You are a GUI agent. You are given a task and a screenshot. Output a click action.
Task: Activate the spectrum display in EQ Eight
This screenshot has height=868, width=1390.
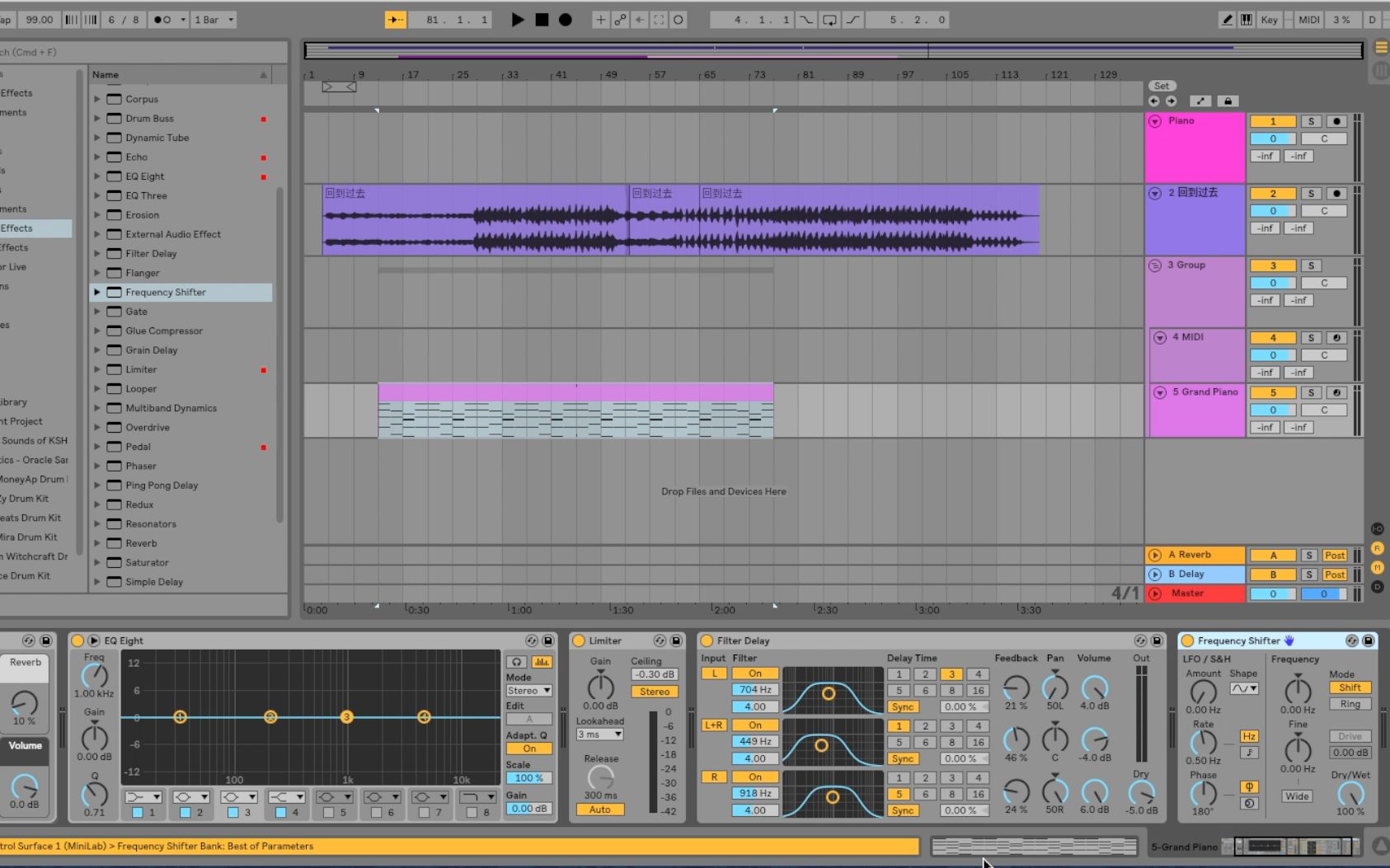tap(541, 661)
